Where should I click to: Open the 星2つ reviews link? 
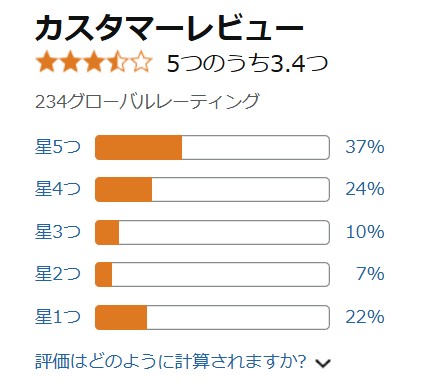pos(58,274)
